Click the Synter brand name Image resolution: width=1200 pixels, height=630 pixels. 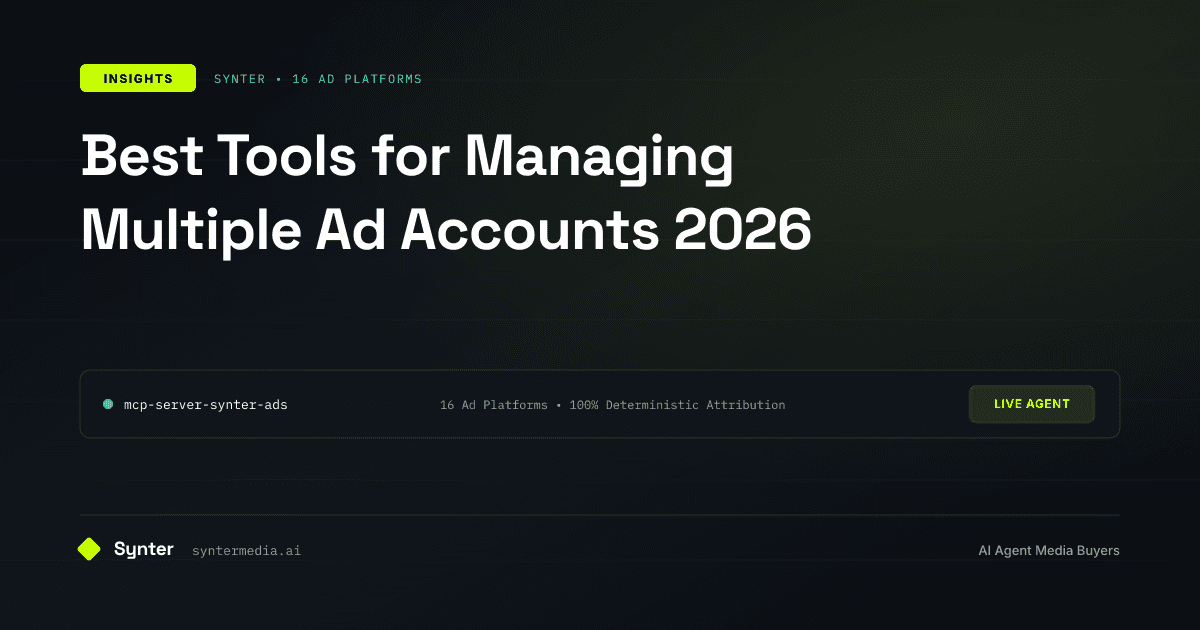point(144,549)
